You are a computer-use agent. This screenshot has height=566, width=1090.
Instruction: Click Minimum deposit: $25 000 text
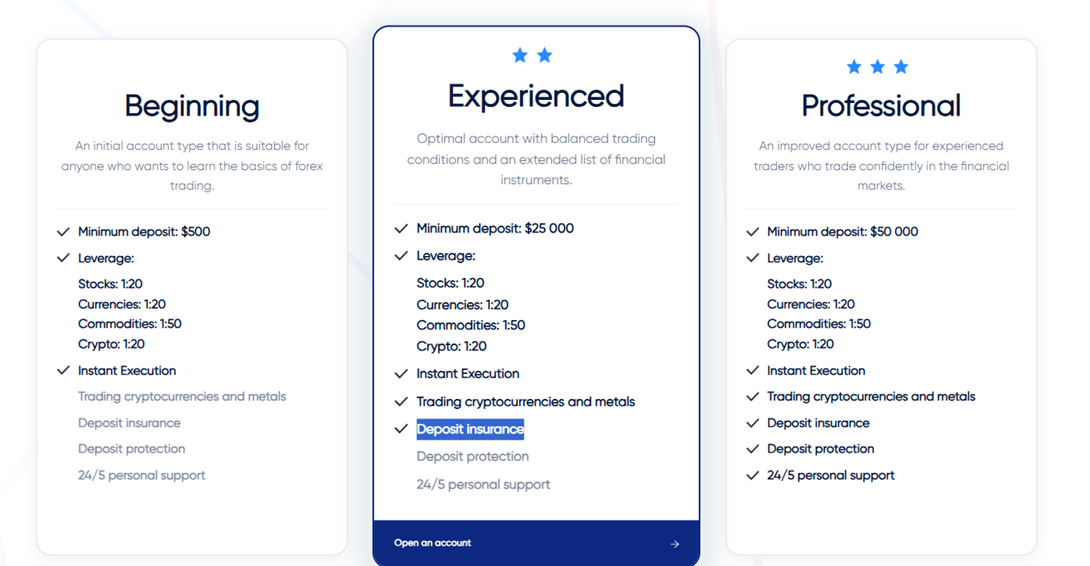pos(495,228)
